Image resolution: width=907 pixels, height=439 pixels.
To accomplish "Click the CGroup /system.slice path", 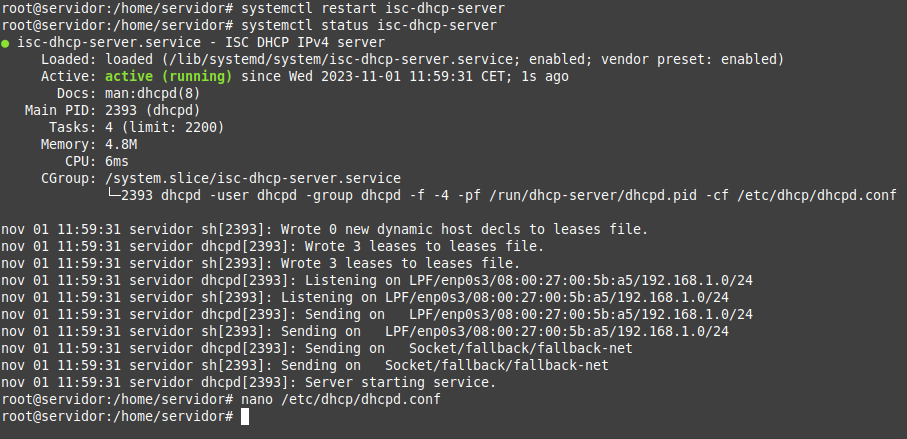I will [x=253, y=178].
